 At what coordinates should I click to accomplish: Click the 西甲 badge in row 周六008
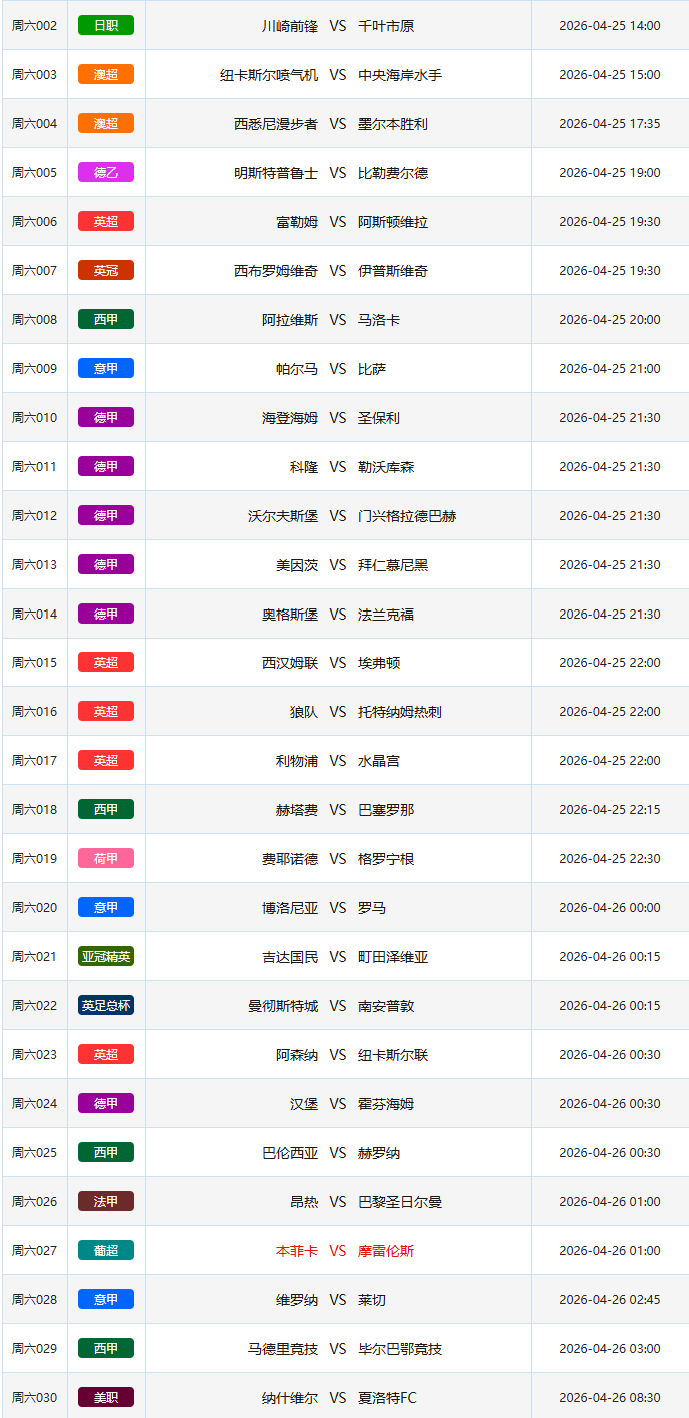click(x=106, y=319)
